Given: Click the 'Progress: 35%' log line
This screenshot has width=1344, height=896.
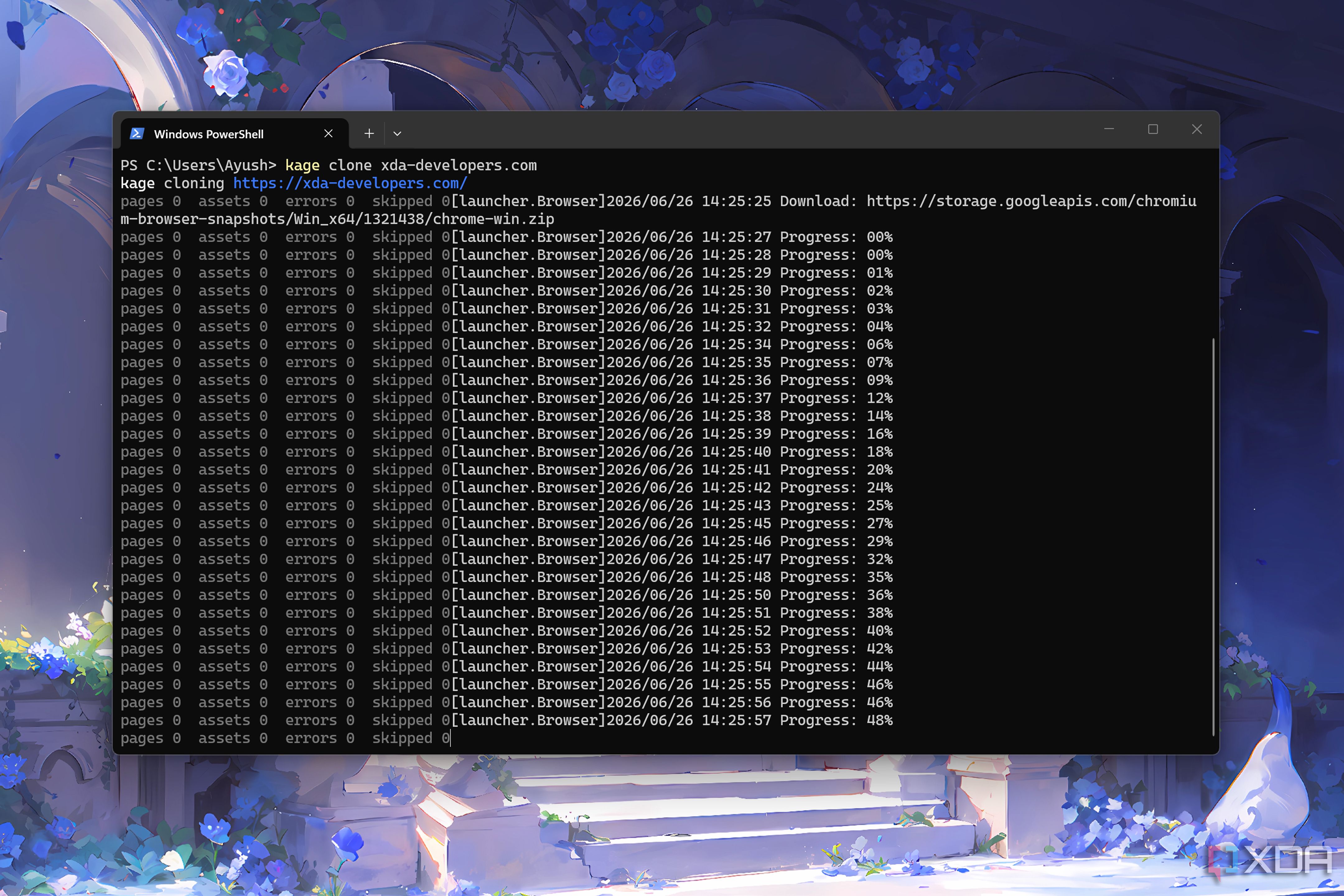Looking at the screenshot, I should point(506,576).
